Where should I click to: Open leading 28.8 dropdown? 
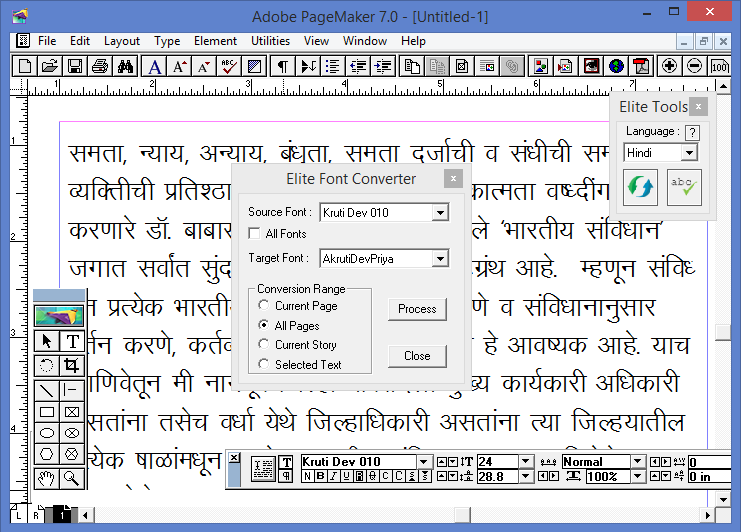[526, 476]
